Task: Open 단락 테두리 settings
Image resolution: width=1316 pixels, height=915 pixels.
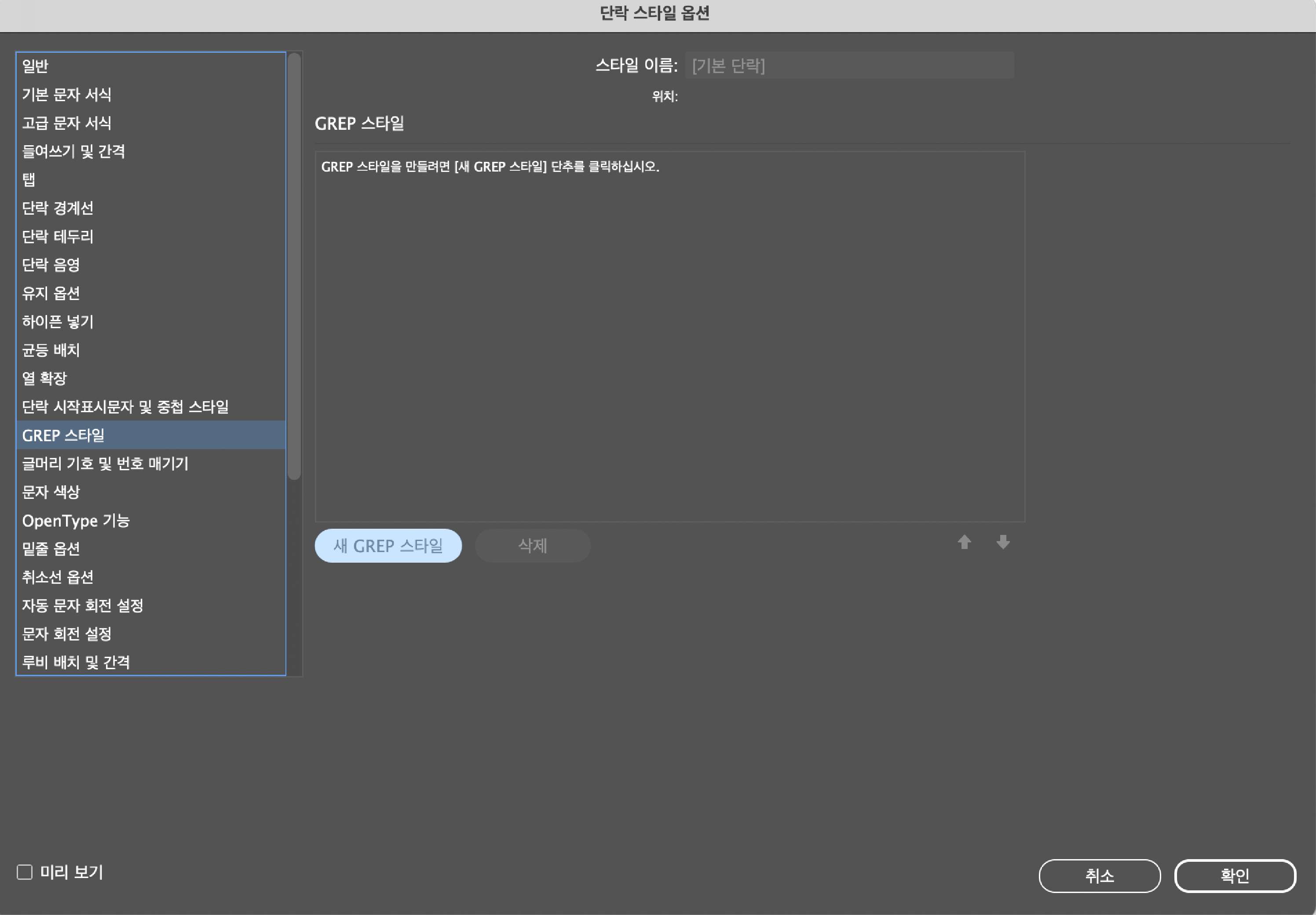Action: point(57,237)
